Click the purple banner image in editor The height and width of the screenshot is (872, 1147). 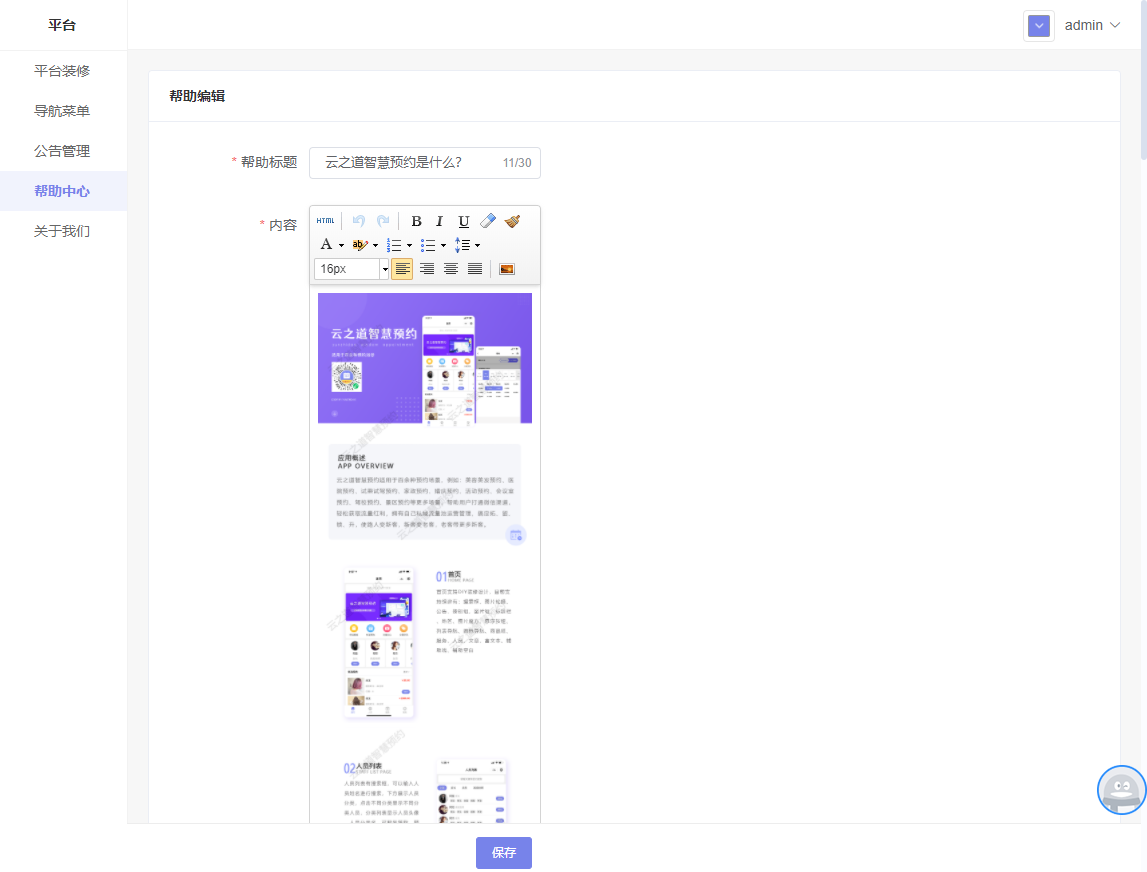click(x=425, y=358)
